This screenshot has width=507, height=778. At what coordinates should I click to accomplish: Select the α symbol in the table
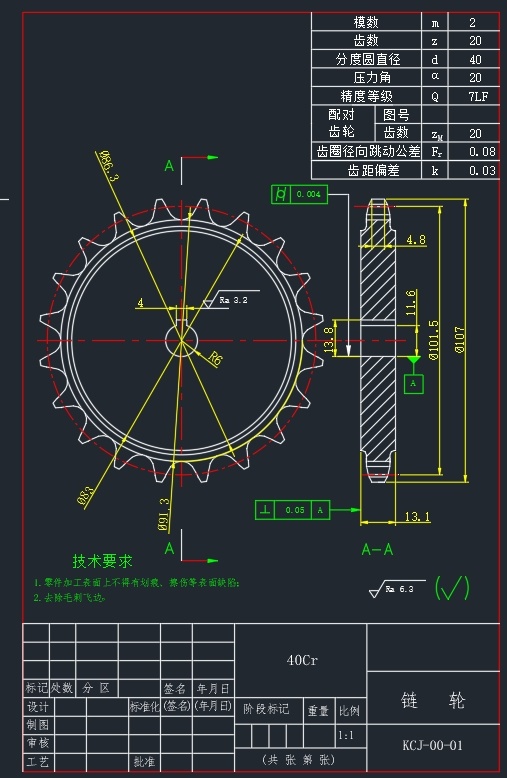[435, 76]
